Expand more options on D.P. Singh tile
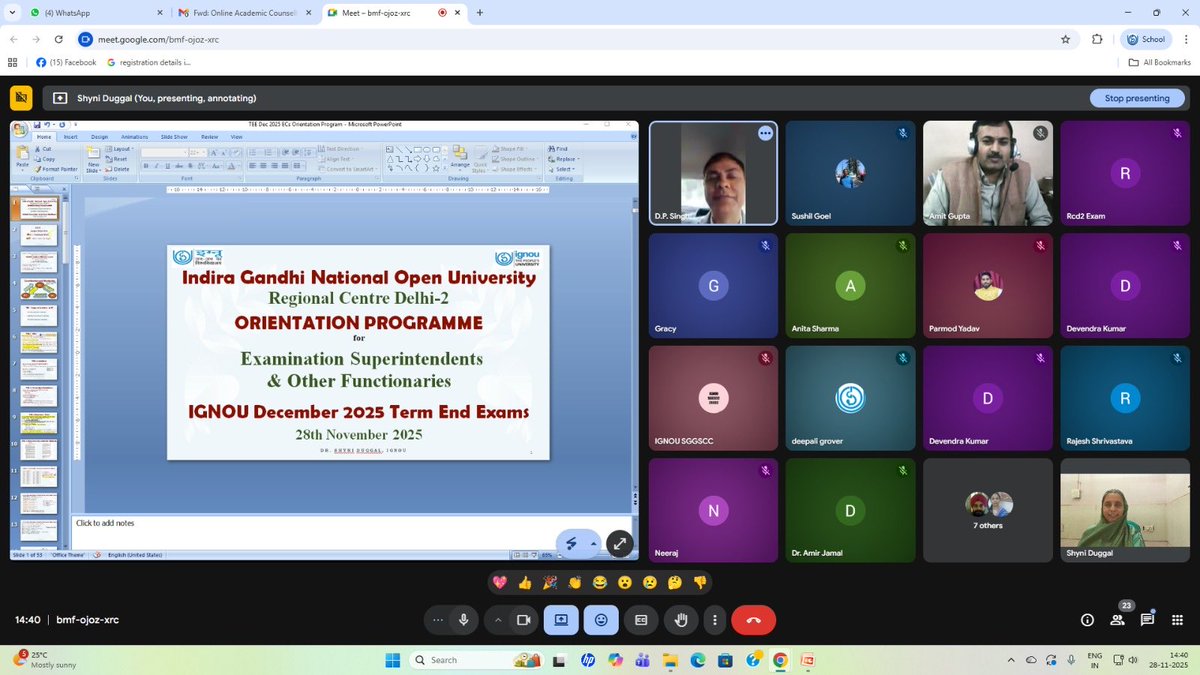1200x675 pixels. click(x=765, y=132)
